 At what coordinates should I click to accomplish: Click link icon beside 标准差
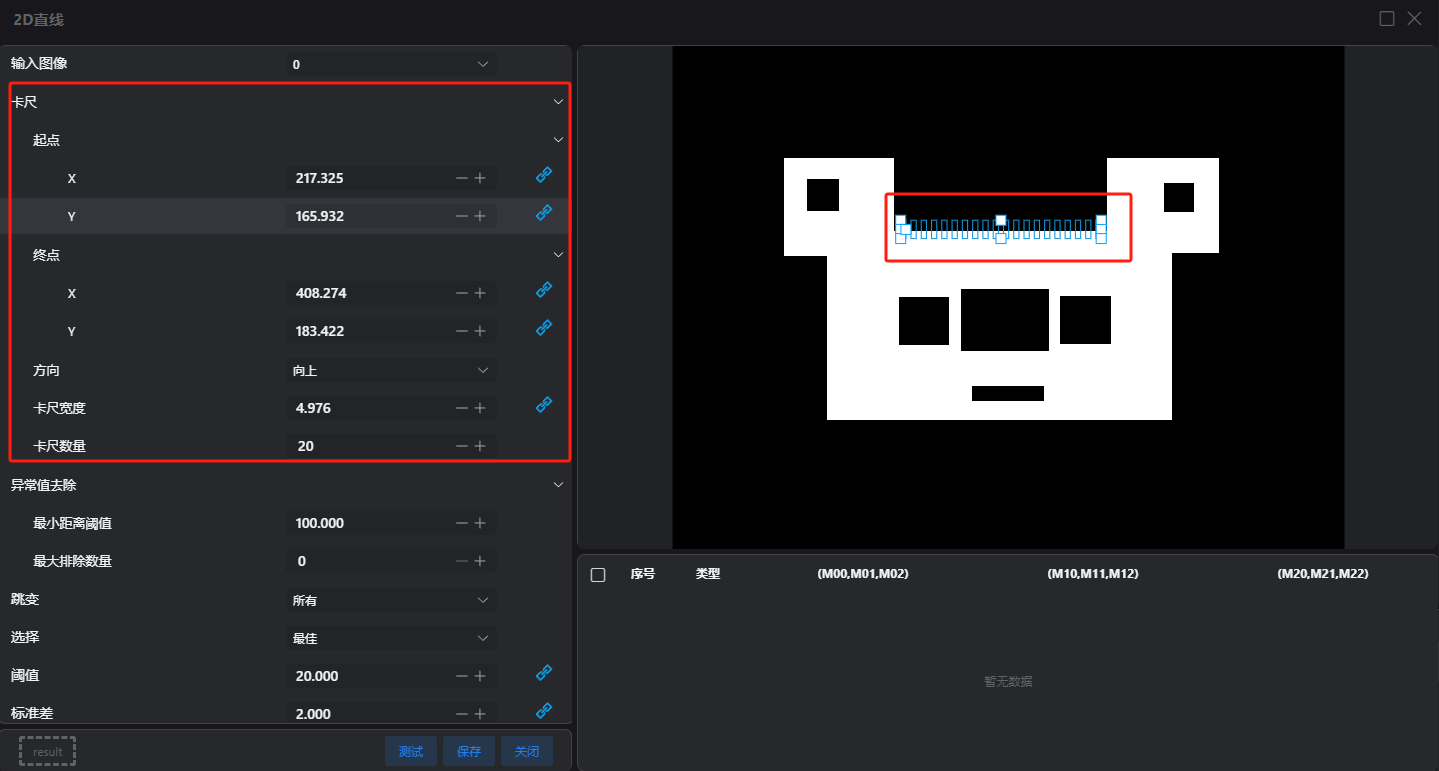[x=544, y=711]
